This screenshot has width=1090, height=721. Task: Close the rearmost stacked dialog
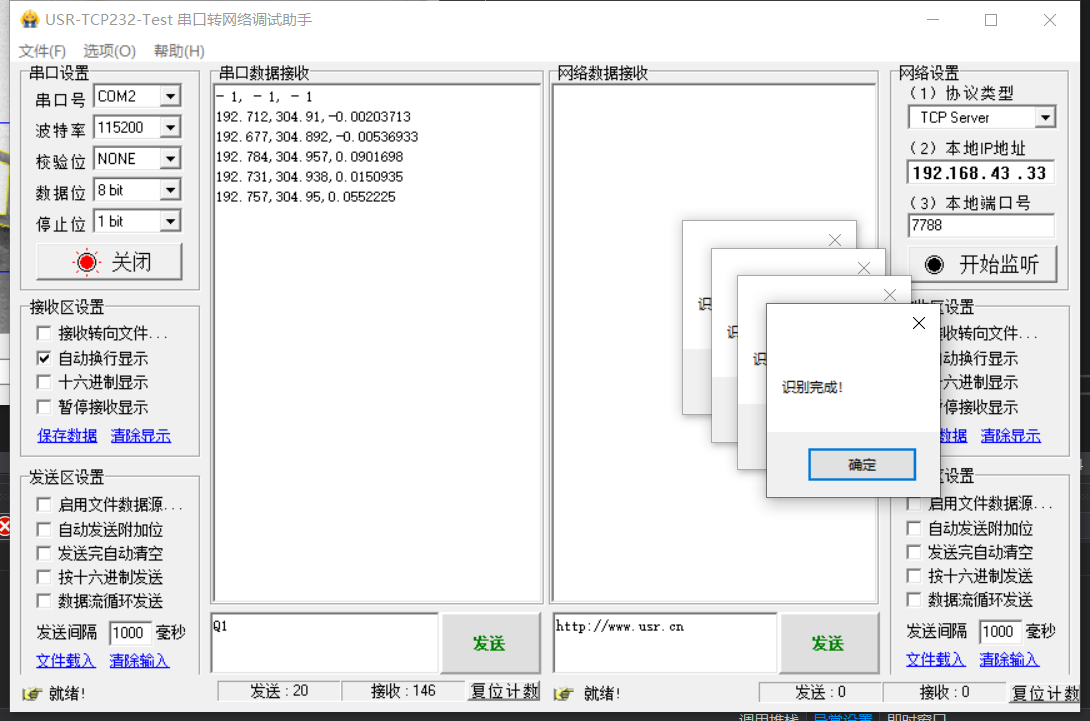coord(835,240)
